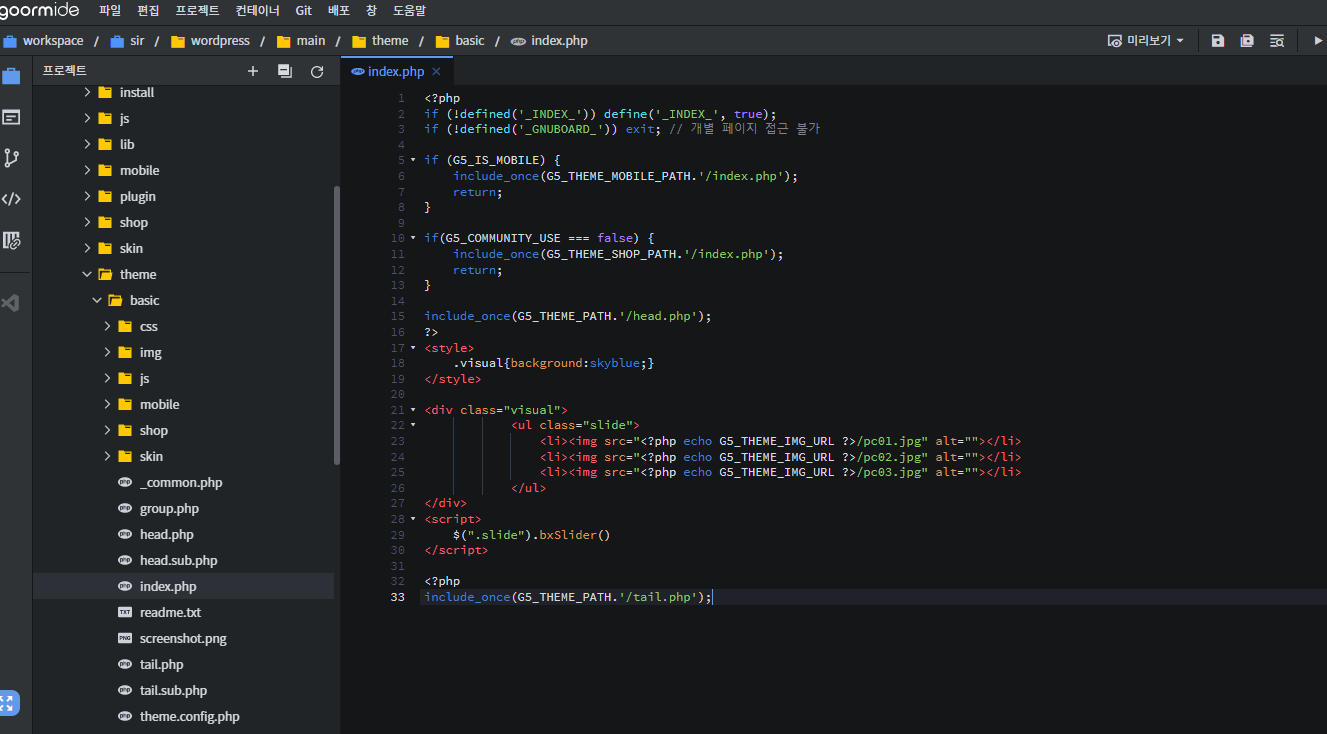This screenshot has width=1327, height=734.
Task: Fold the style block at line 17
Action: pos(412,348)
